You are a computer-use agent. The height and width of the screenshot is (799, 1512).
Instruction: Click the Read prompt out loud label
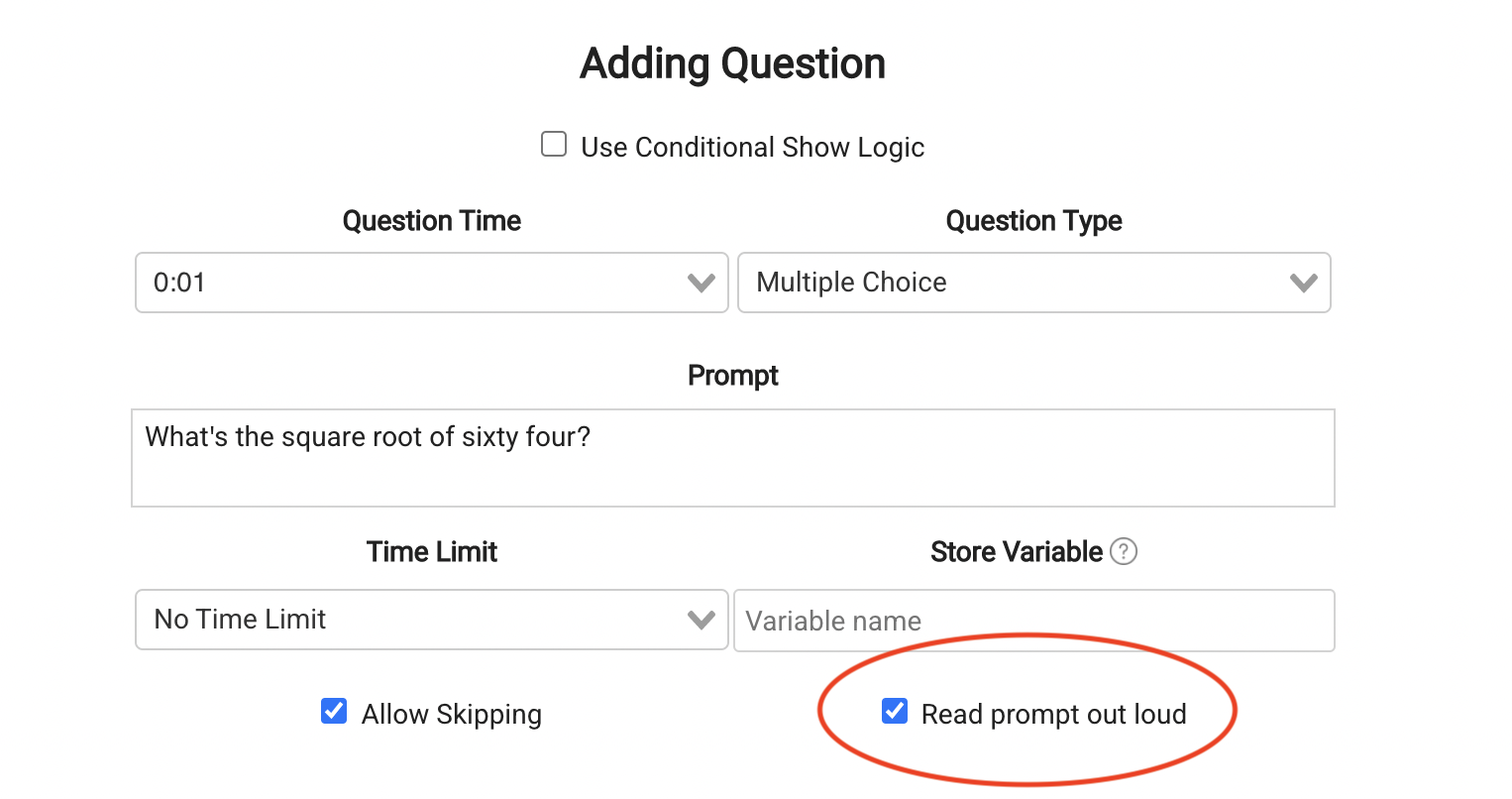click(x=1053, y=714)
